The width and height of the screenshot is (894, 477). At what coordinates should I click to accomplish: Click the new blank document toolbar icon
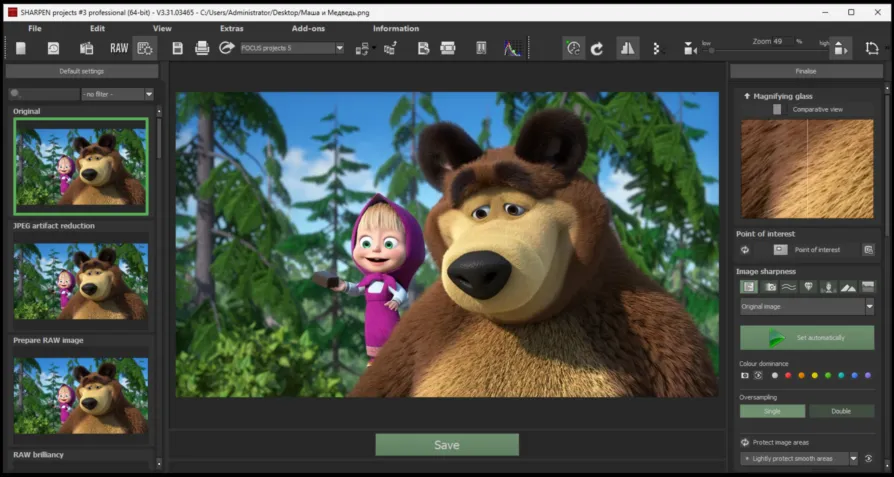tap(21, 48)
